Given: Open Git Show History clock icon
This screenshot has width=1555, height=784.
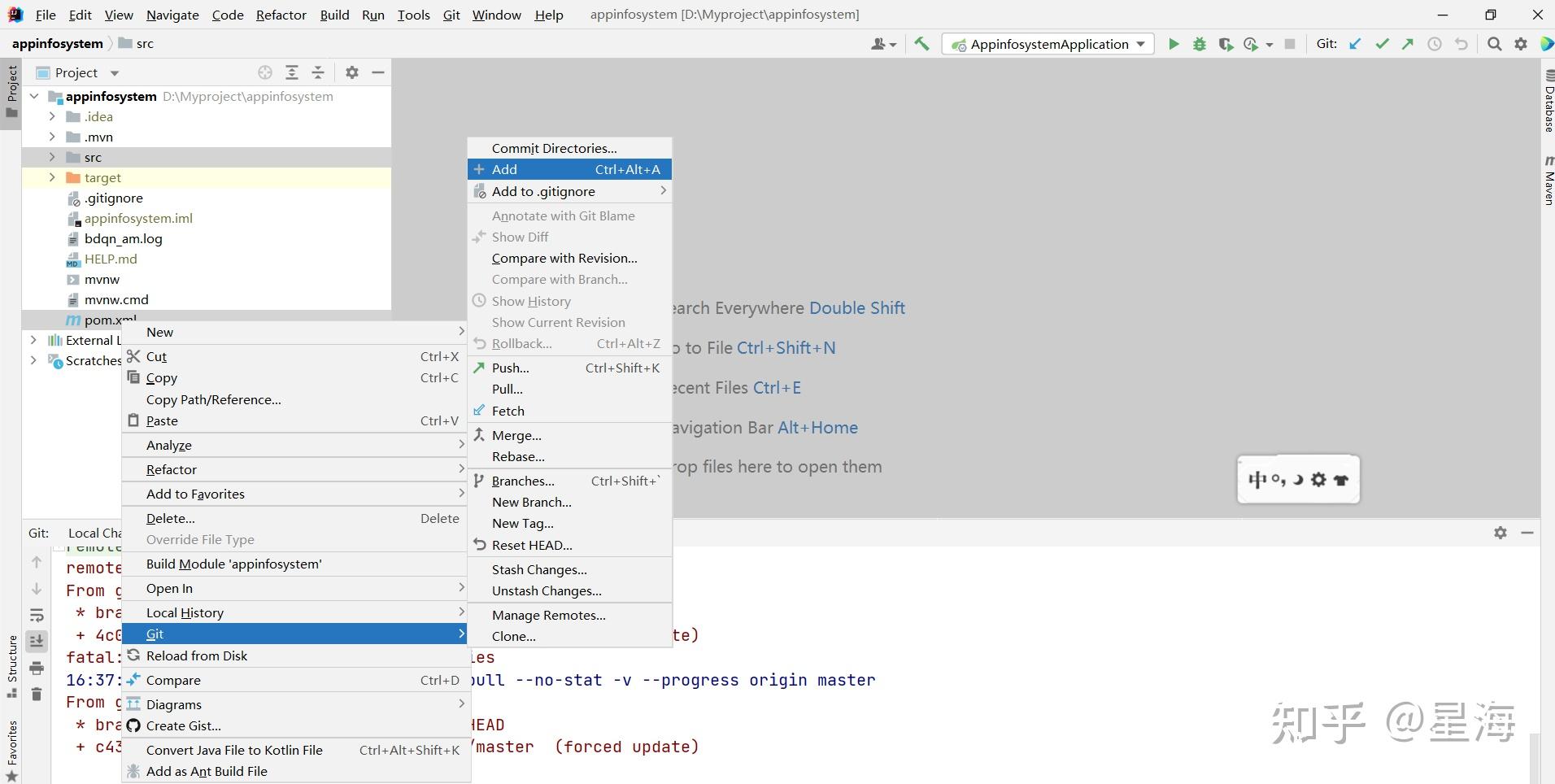Looking at the screenshot, I should click(1435, 44).
